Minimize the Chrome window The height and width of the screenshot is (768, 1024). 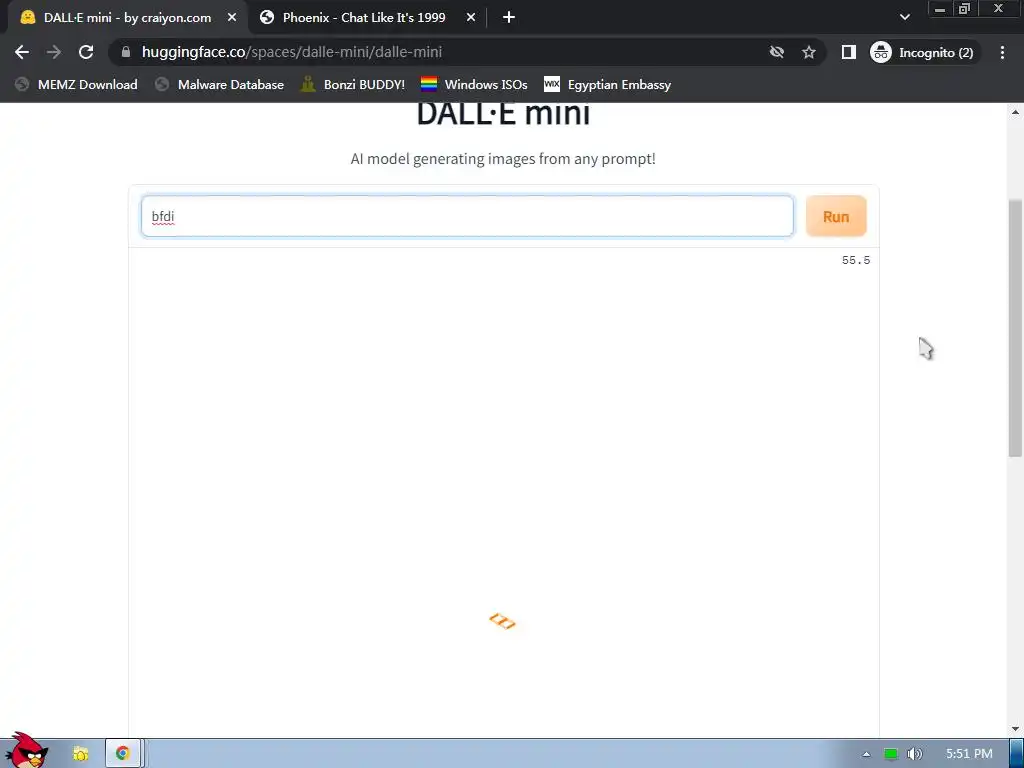940,8
